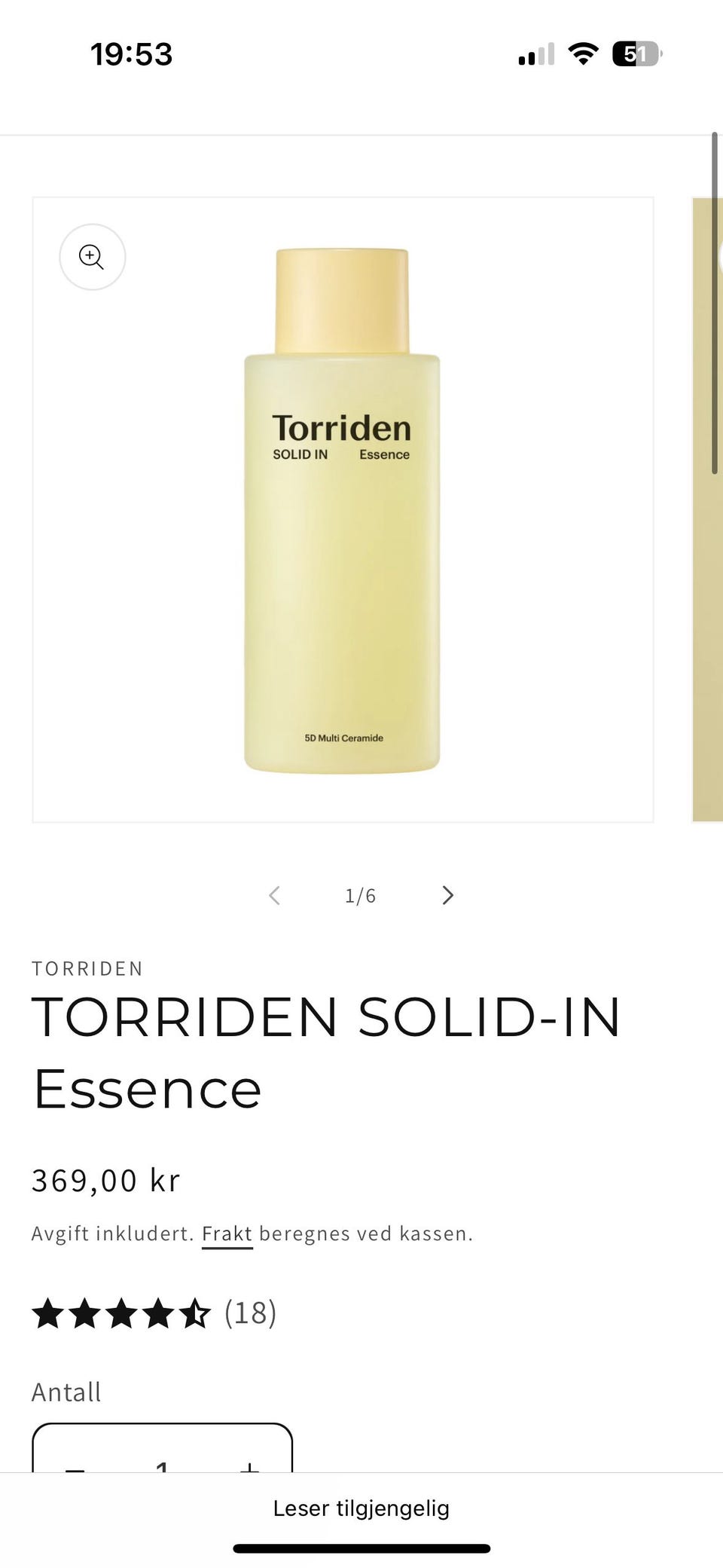Click the quantity number field
This screenshot has width=723, height=1568.
click(162, 1466)
